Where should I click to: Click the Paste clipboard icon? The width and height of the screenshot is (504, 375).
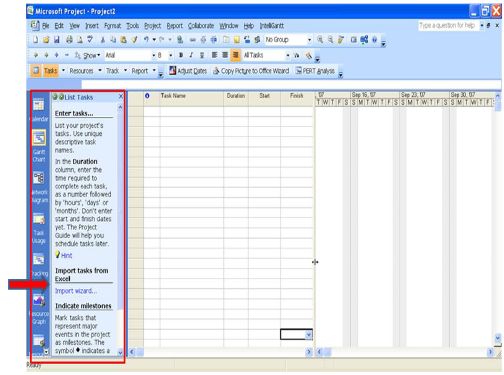click(x=123, y=40)
